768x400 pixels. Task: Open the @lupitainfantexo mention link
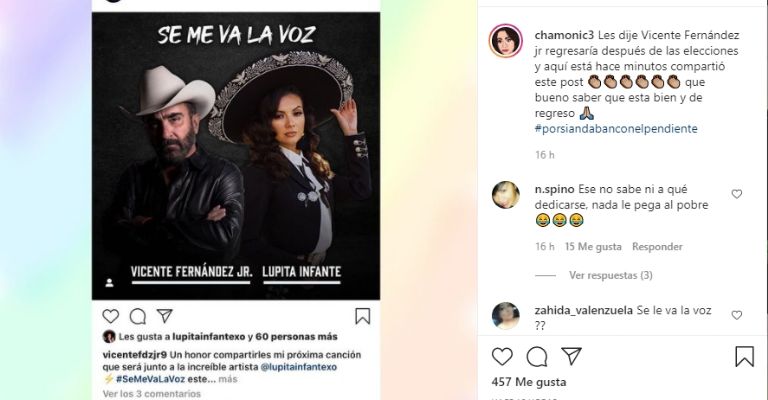point(299,367)
